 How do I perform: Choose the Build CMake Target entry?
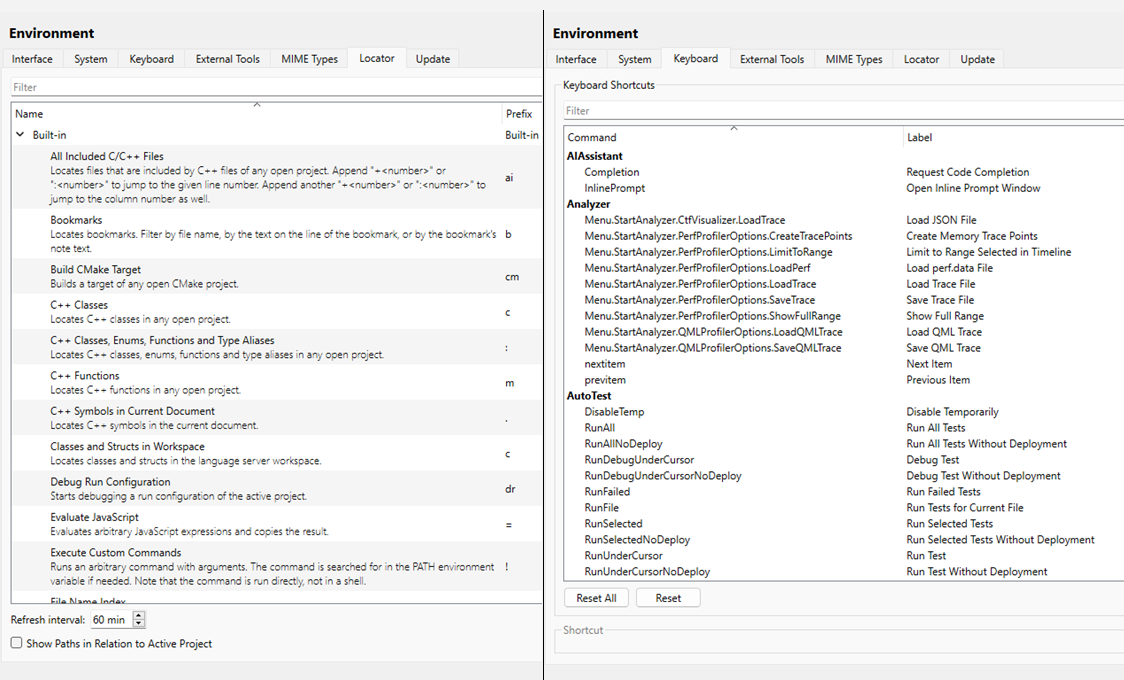(x=95, y=270)
